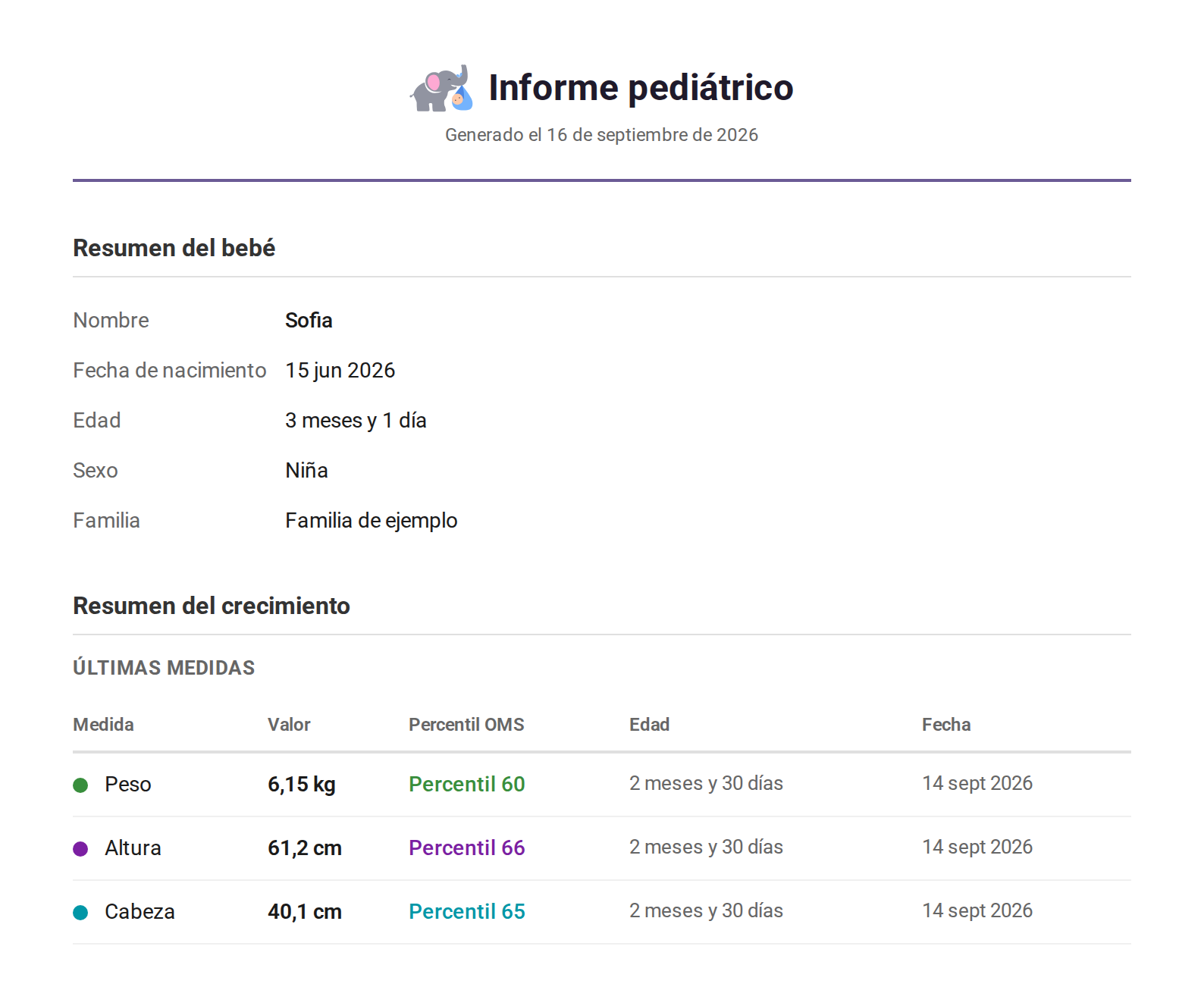The height and width of the screenshot is (987, 1204).
Task: Click the age cell in Cabeza row
Action: coord(706,910)
